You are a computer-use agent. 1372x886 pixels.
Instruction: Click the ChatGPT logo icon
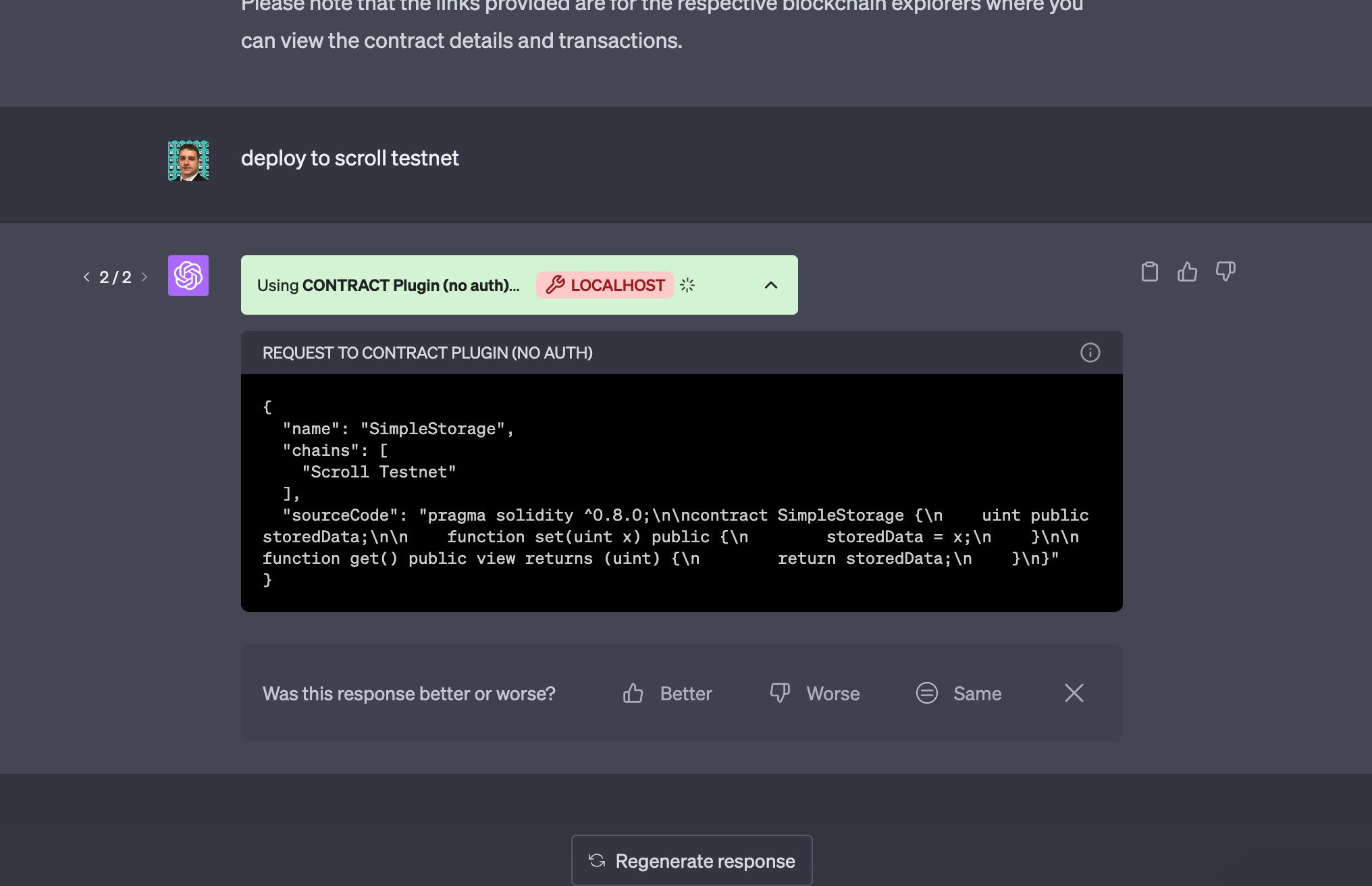[x=189, y=276]
